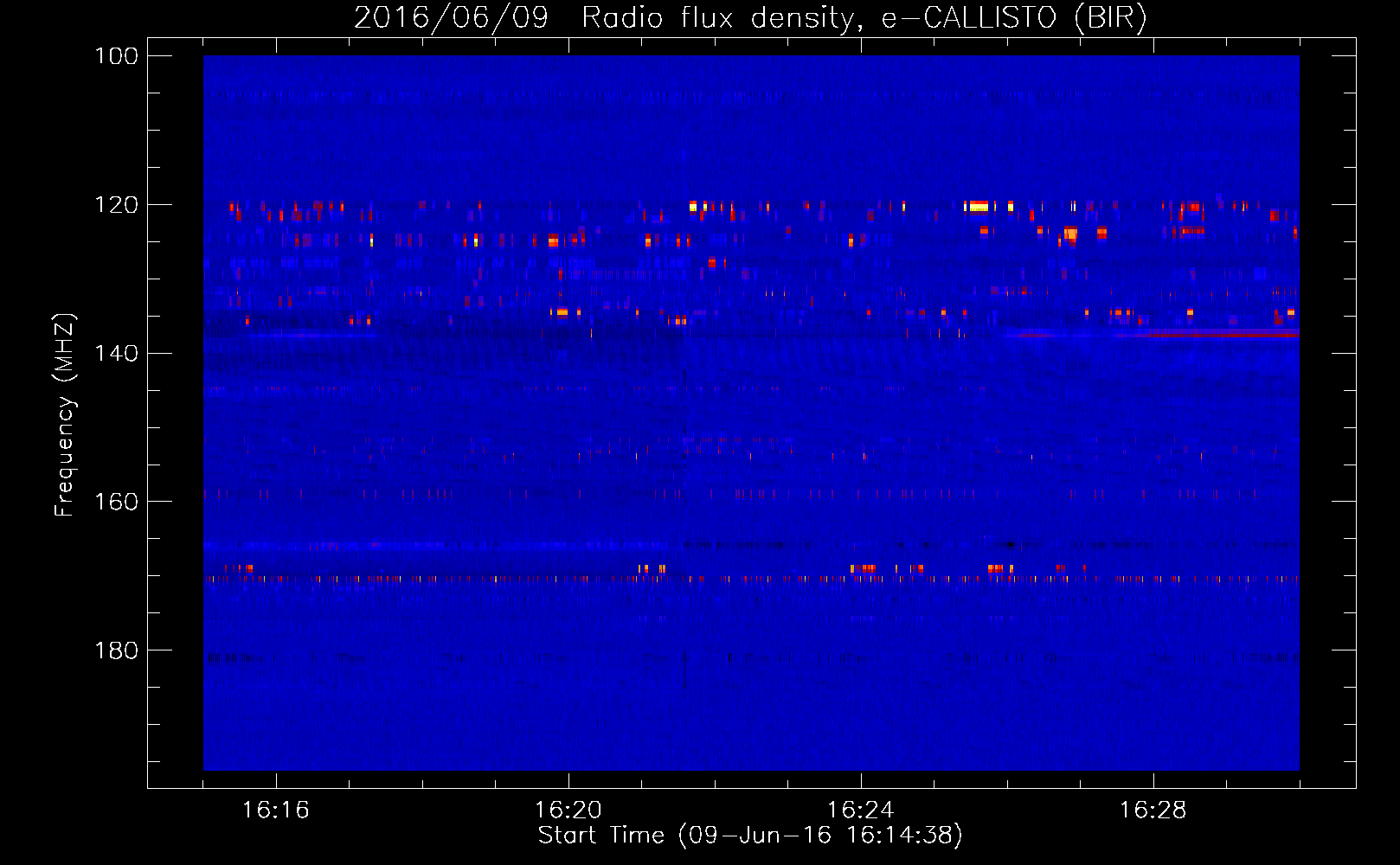Click the 180 frequency tick label
This screenshot has height=865, width=1400.
pyautogui.click(x=116, y=650)
